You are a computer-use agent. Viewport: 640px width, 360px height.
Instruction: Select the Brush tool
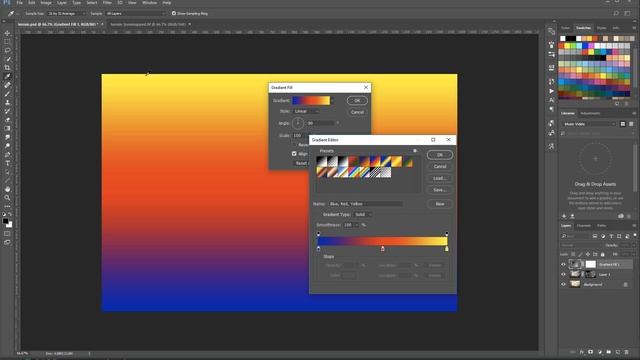click(x=7, y=94)
